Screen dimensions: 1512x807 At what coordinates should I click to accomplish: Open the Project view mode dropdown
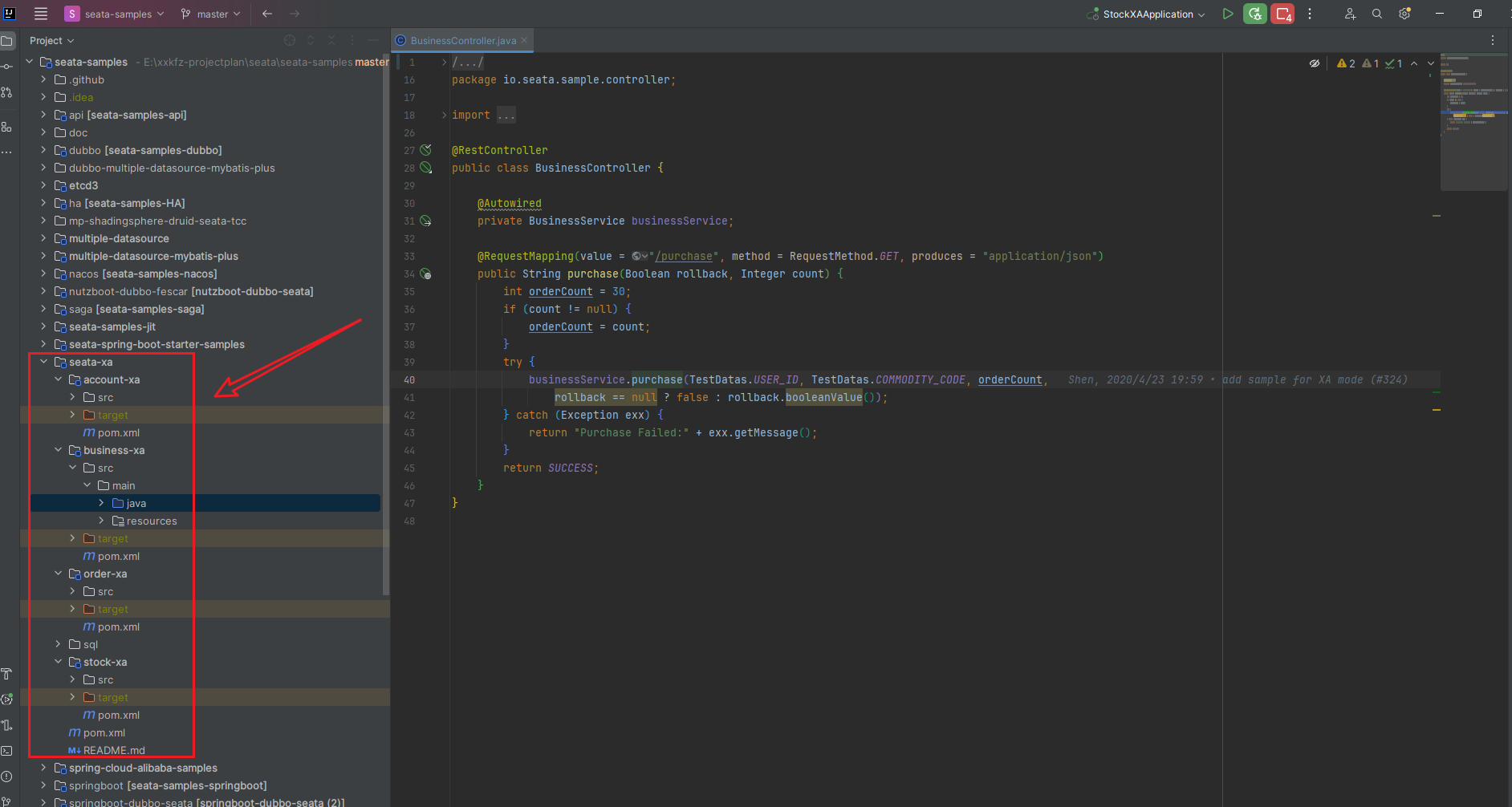(51, 40)
